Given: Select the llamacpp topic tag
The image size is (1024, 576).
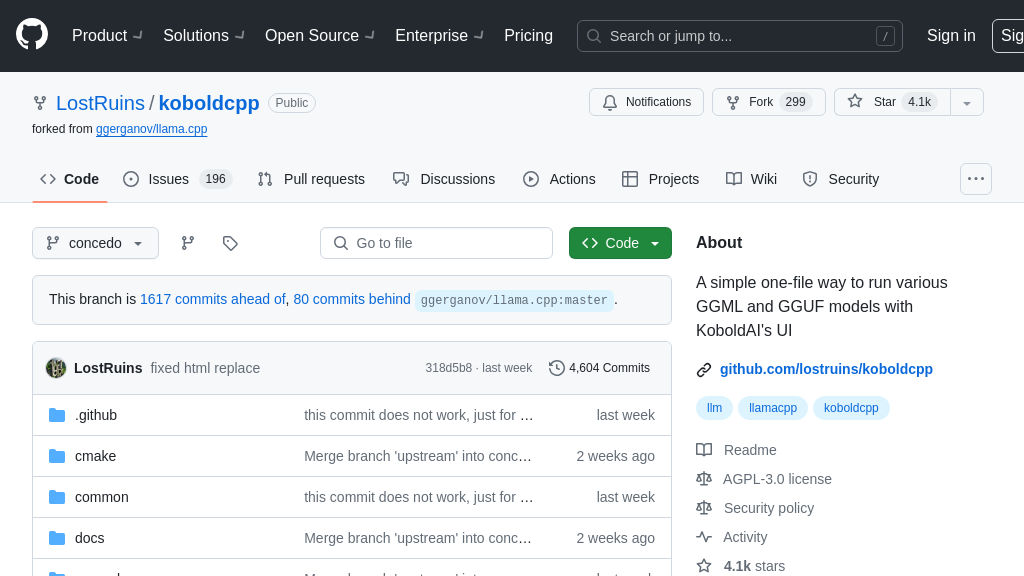Looking at the screenshot, I should tap(773, 408).
